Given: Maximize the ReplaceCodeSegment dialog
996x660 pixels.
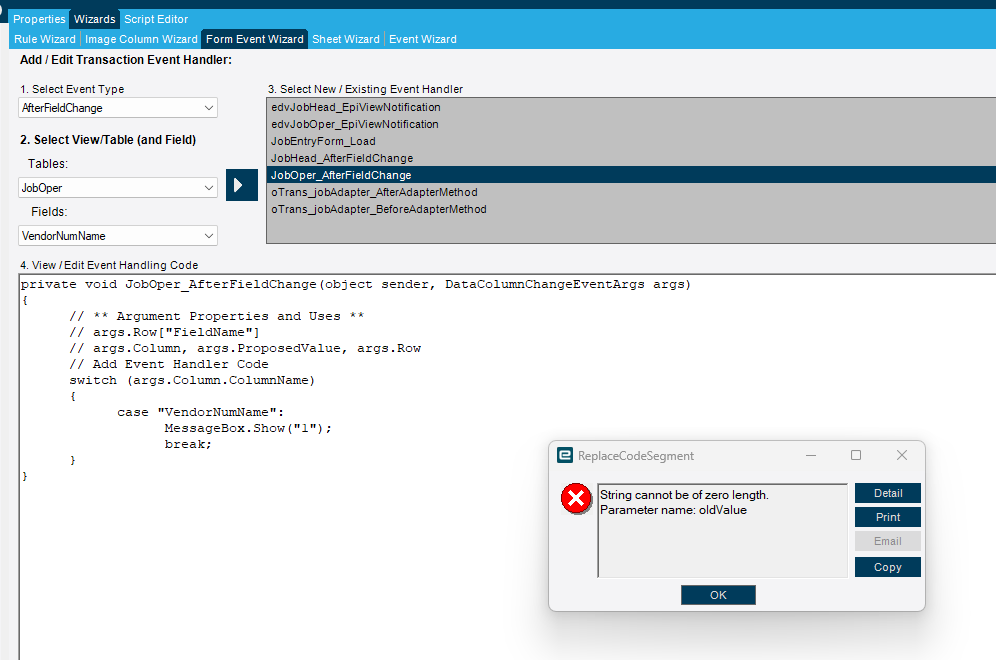Looking at the screenshot, I should pos(856,455).
